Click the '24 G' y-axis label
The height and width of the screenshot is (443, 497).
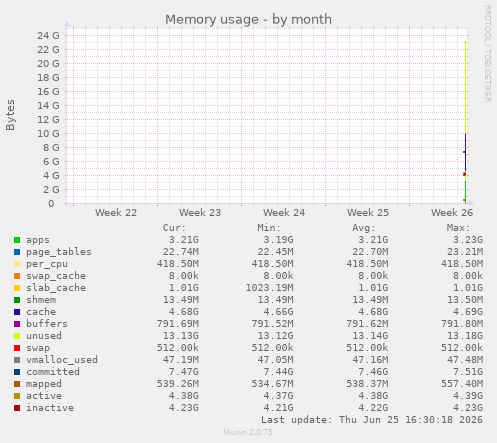48,35
